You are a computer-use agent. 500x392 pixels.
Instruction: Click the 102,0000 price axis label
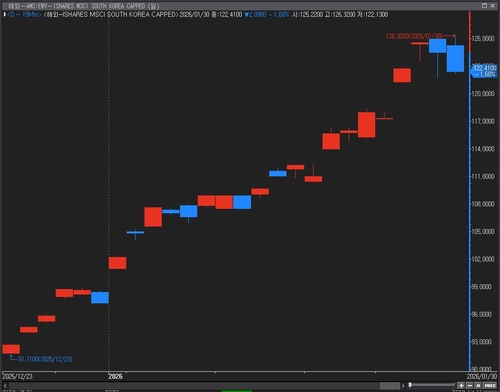tap(483, 259)
